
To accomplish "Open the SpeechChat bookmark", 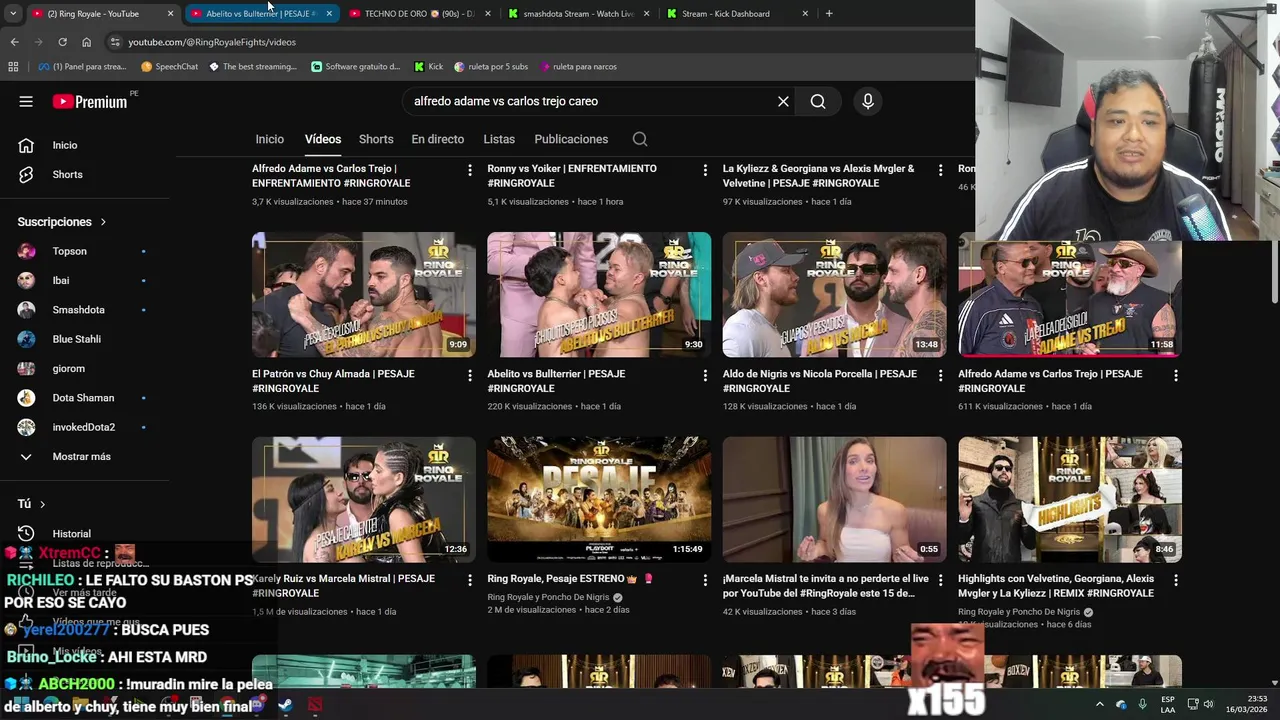I will tap(170, 67).
